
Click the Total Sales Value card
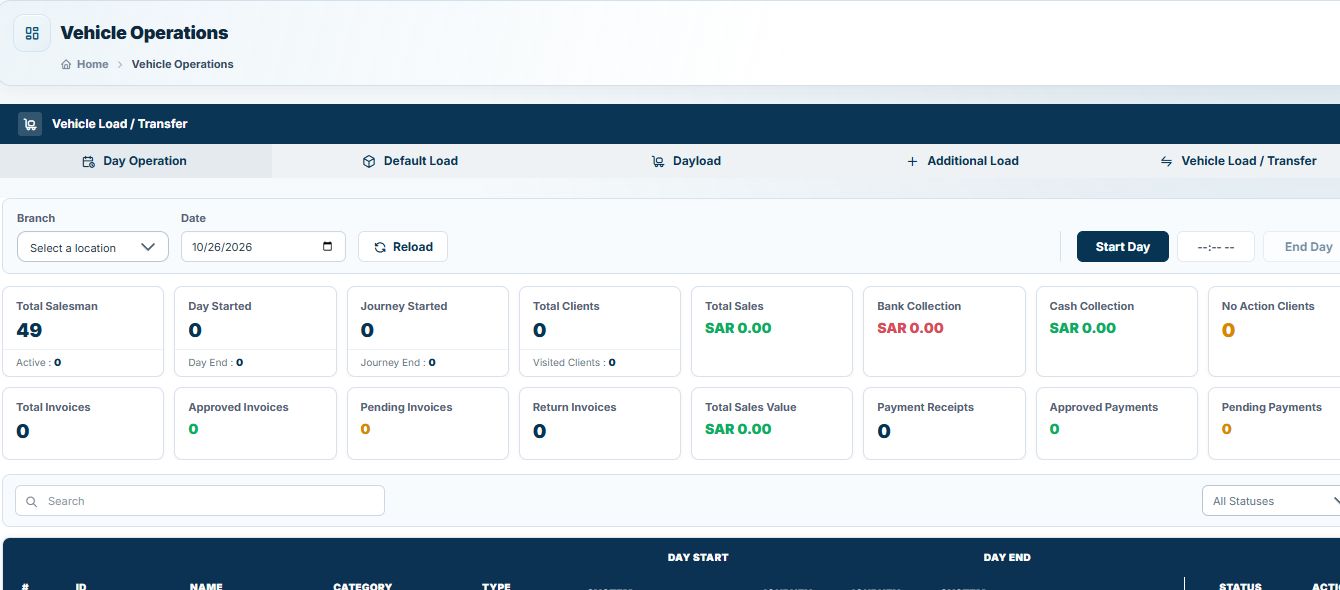[x=772, y=424]
